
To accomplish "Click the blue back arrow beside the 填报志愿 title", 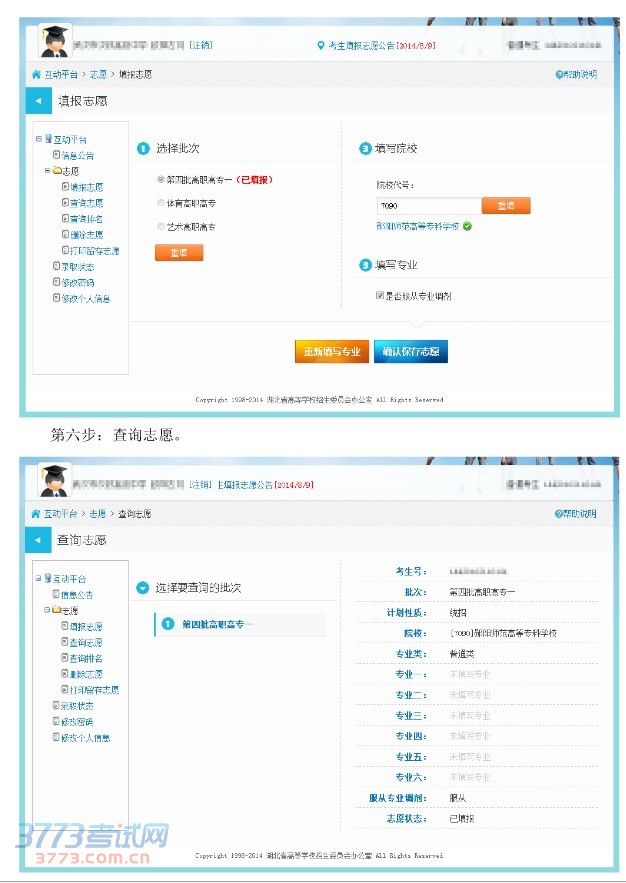I will coord(37,102).
